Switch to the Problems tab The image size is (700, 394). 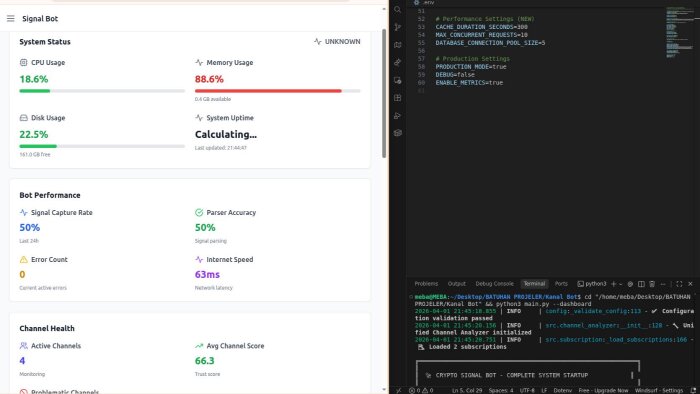(x=426, y=284)
